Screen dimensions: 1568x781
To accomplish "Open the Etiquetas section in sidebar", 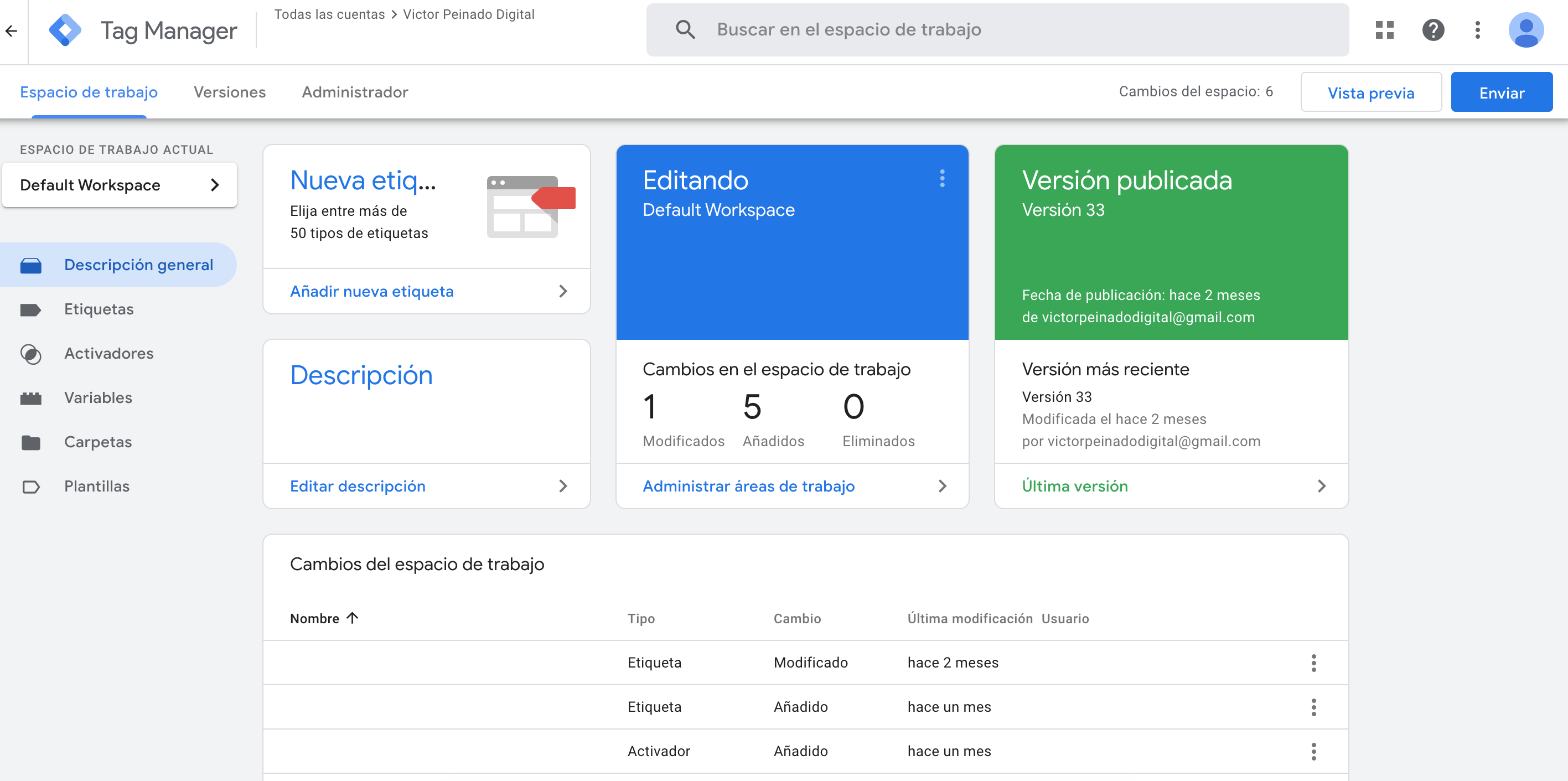I will (x=99, y=309).
